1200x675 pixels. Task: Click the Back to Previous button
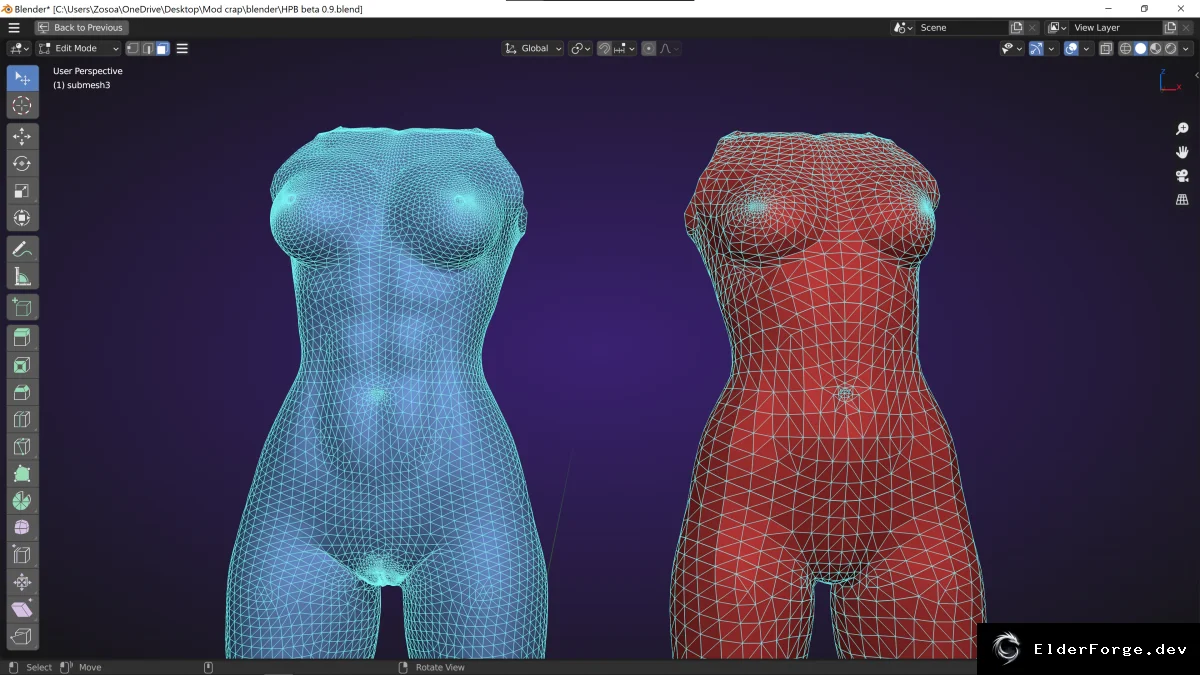point(81,27)
